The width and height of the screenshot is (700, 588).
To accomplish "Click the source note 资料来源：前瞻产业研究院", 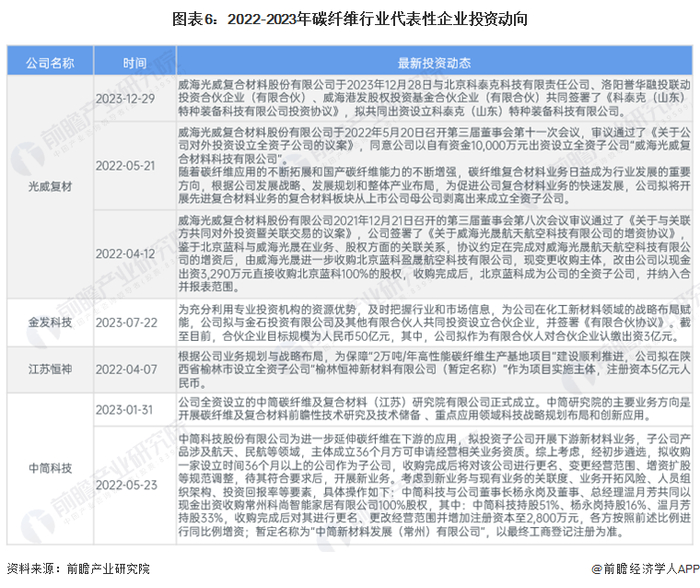I will tap(79, 568).
